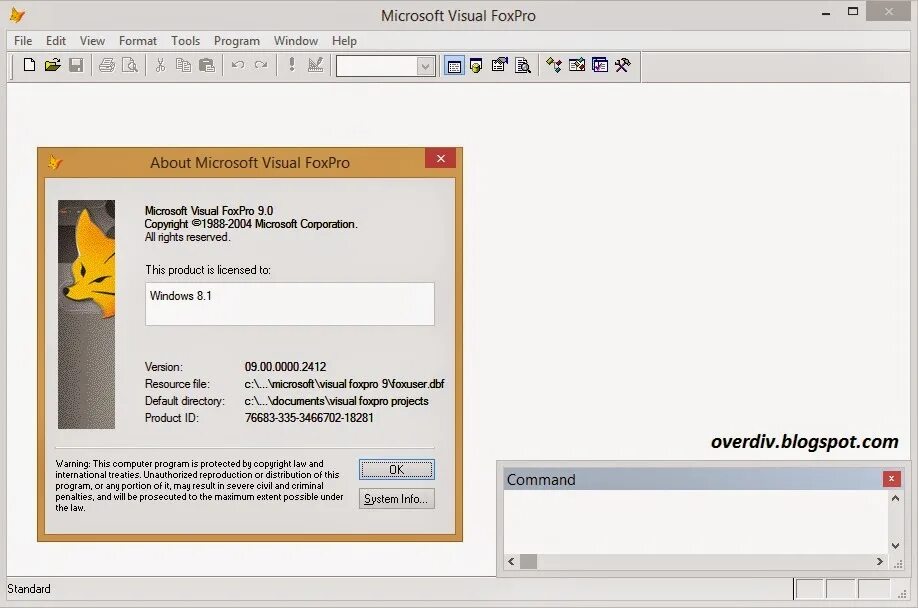Viewport: 918px width, 608px height.
Task: Close the Command window
Action: [891, 479]
